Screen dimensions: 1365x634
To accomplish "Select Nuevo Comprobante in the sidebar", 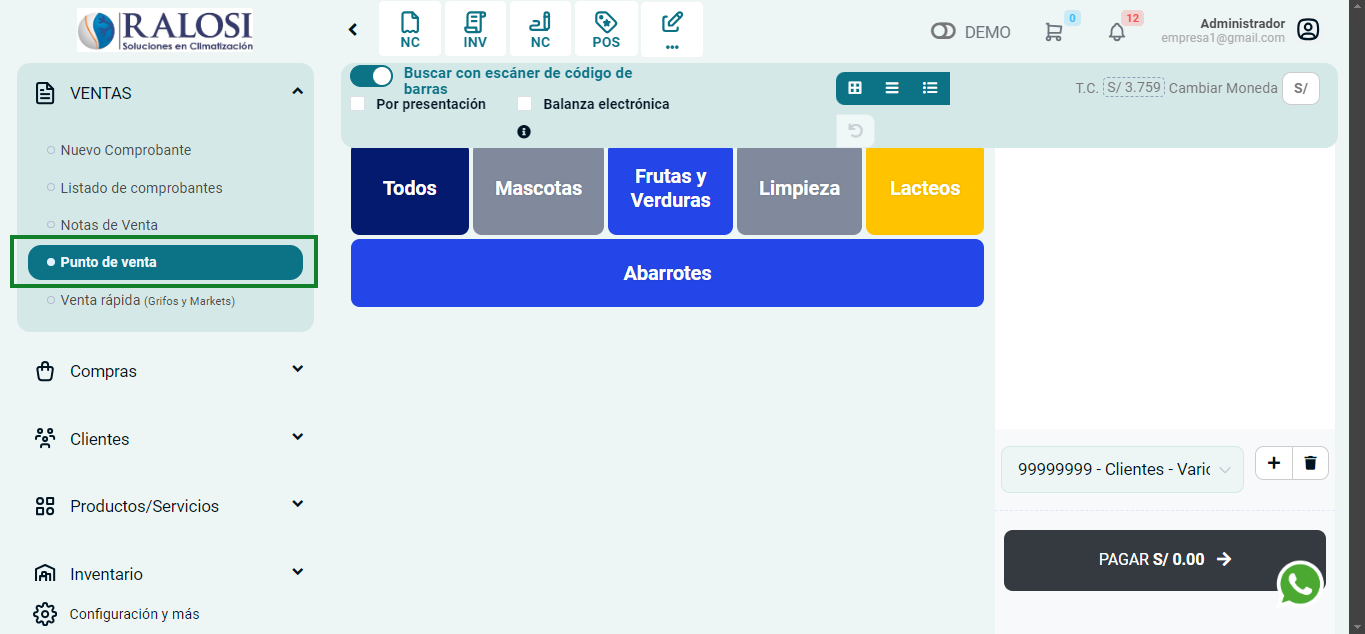I will tap(126, 150).
